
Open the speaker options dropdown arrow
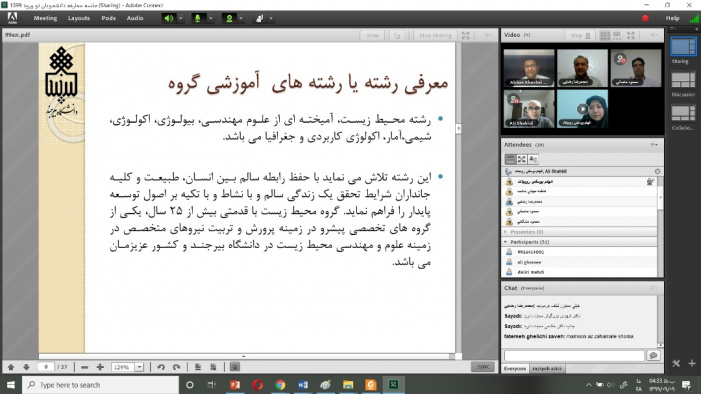(x=181, y=18)
